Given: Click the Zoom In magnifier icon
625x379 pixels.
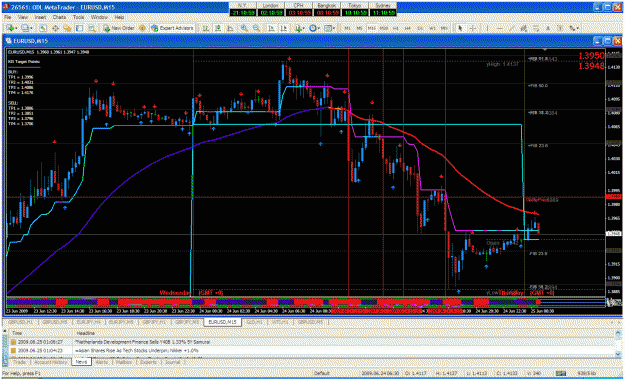Looking at the screenshot, I should [x=244, y=28].
